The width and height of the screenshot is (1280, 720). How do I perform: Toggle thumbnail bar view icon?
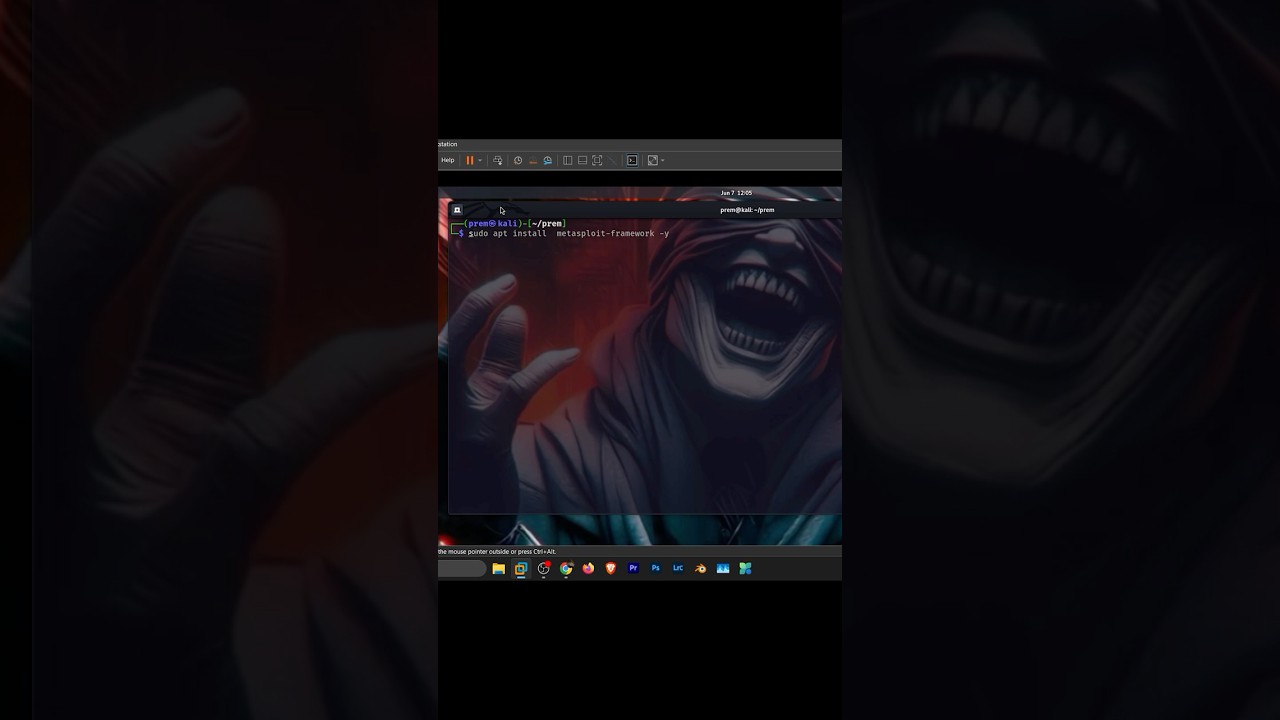pos(582,160)
